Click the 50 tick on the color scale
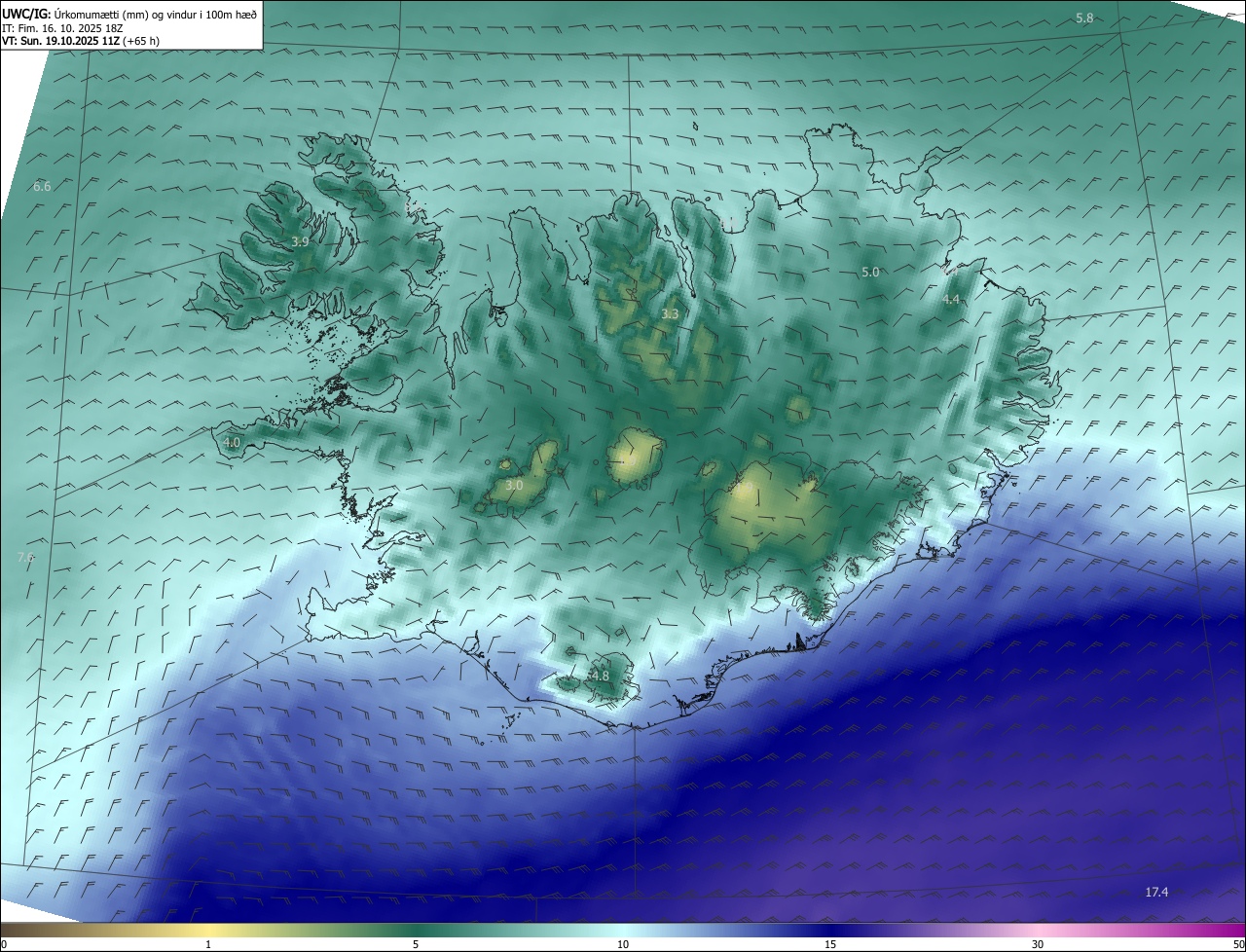This screenshot has height=952, width=1246. [x=1238, y=944]
